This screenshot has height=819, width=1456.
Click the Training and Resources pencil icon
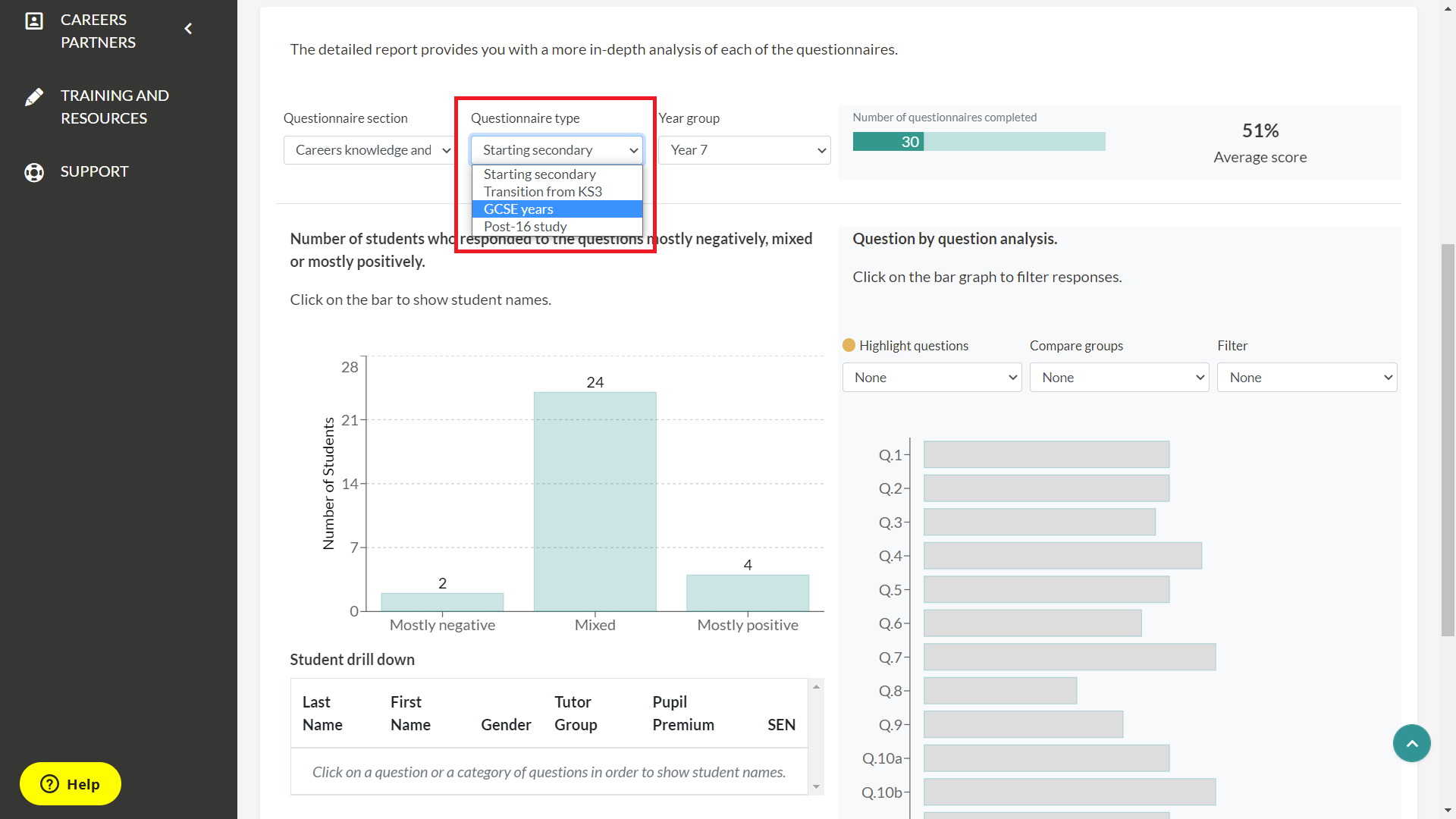(x=34, y=97)
